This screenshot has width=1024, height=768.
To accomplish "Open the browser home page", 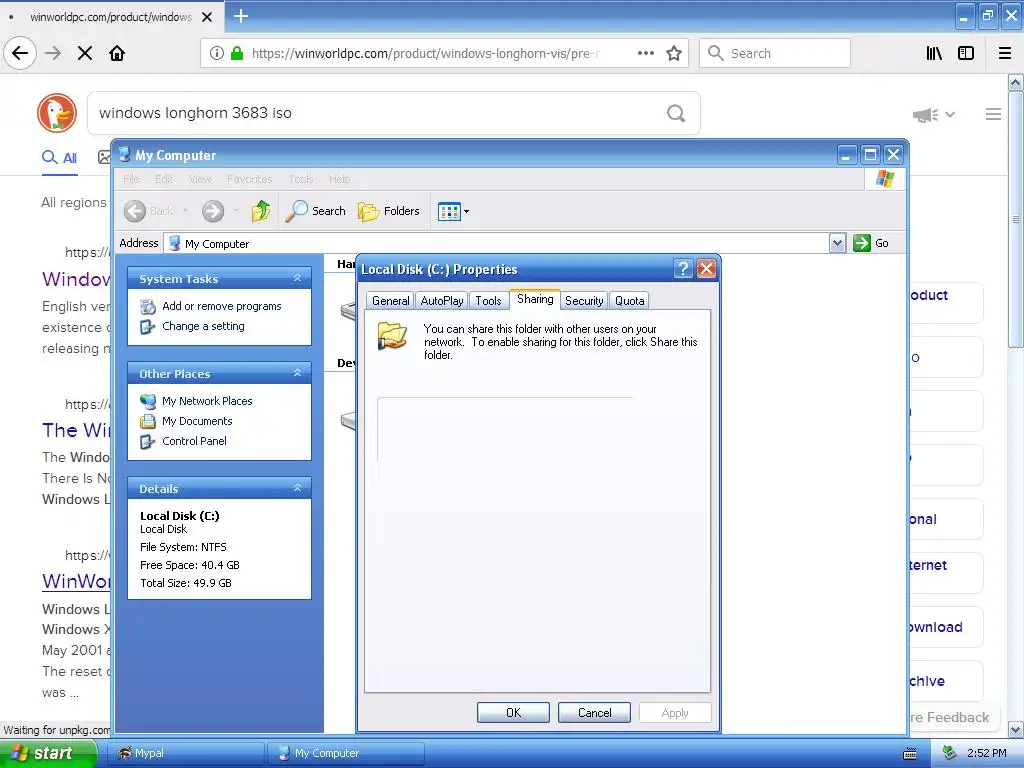I will coord(117,53).
